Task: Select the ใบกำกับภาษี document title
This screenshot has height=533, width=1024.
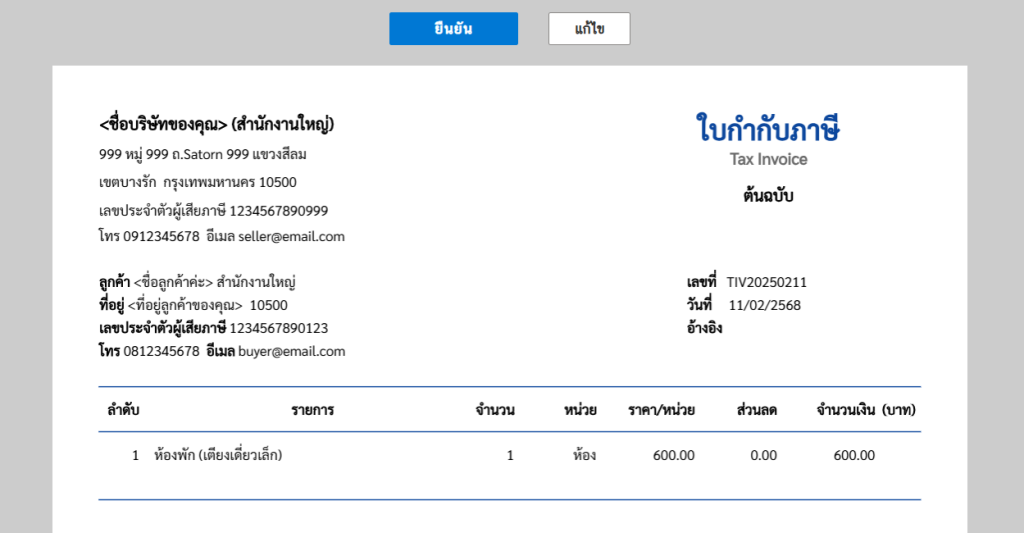Action: pyautogui.click(x=768, y=127)
